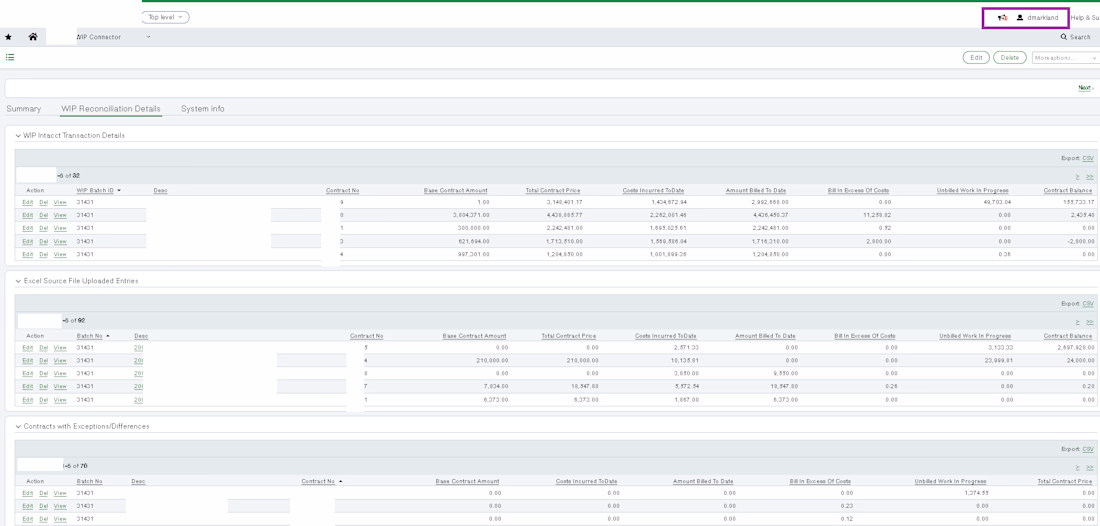The height and width of the screenshot is (526, 1100).
Task: Sort exceptions table by Total Contract Price header
Action: [x=1066, y=481]
